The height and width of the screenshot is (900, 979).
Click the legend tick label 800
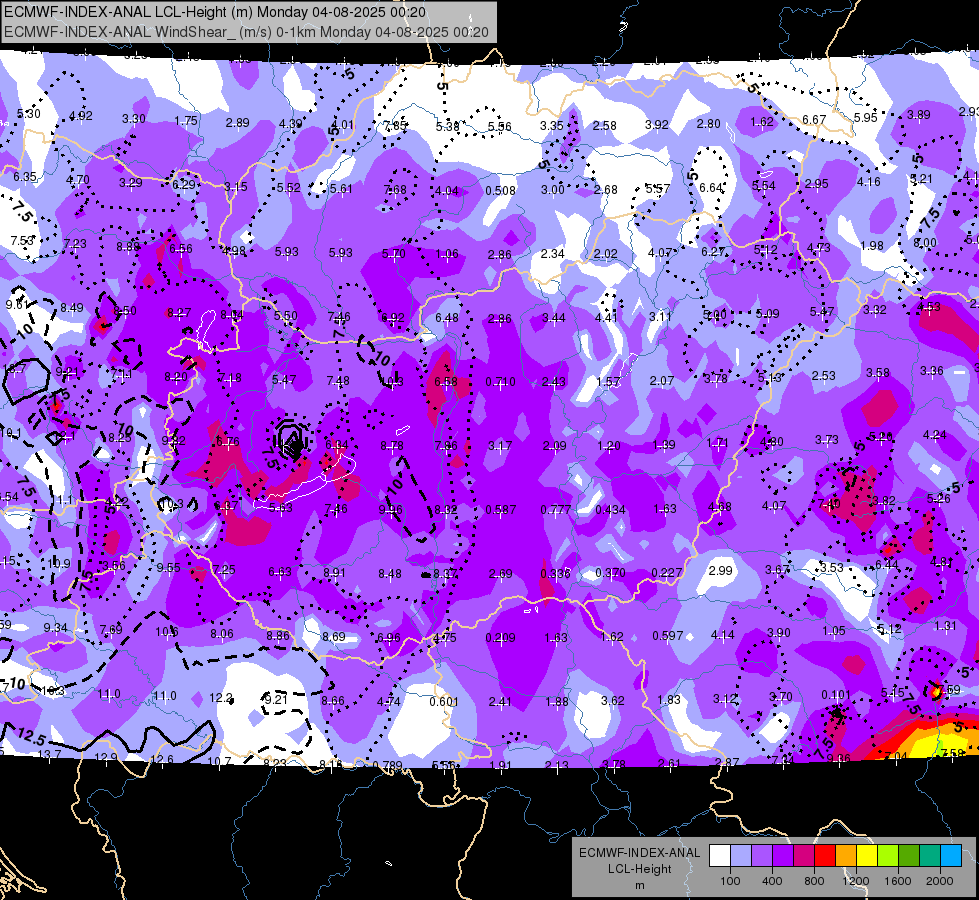click(x=814, y=881)
